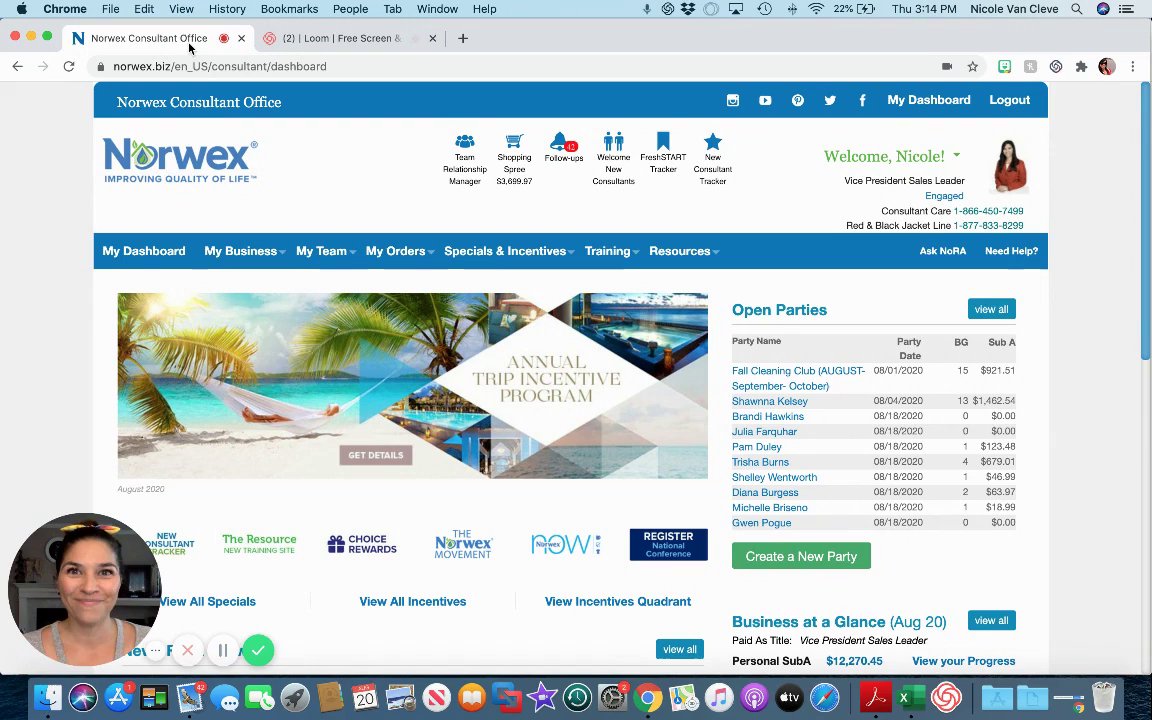Open the Bookmarks menu

coord(289,9)
